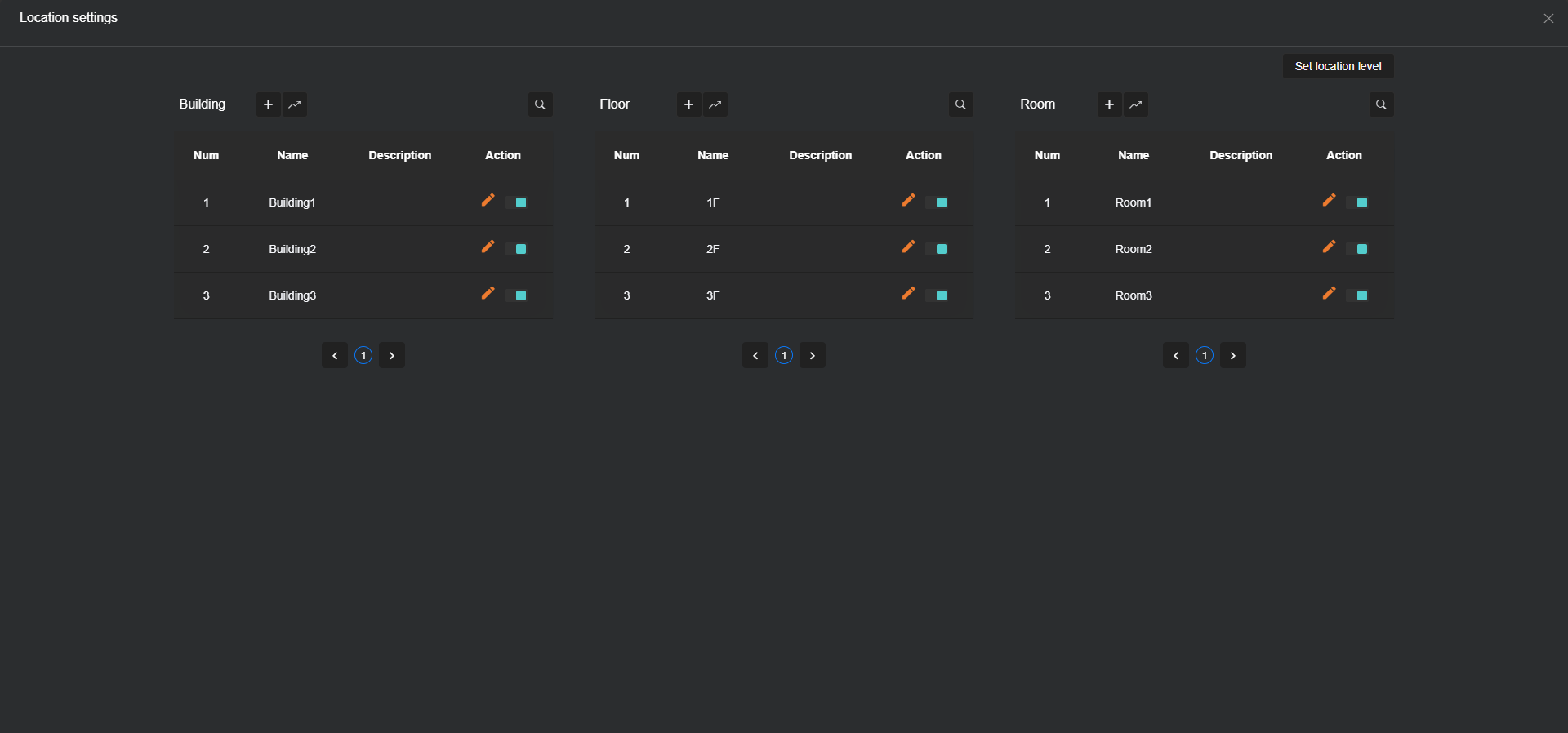This screenshot has width=1568, height=733.
Task: Edit Room3 using the pencil icon
Action: [1329, 294]
